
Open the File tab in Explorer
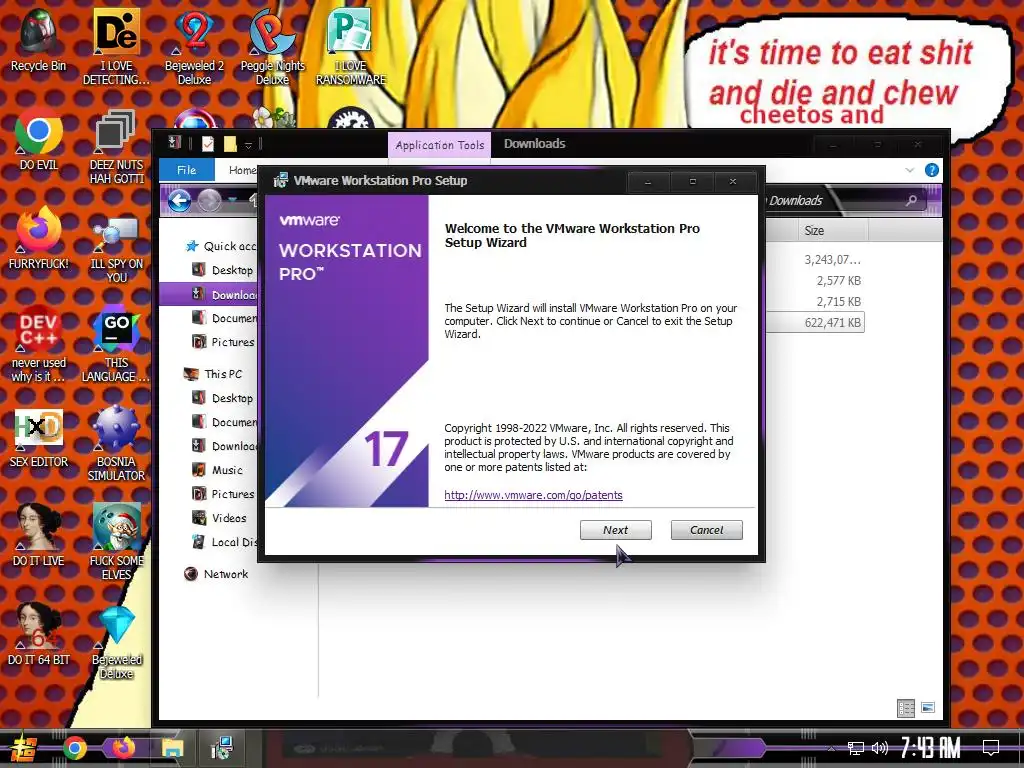[187, 170]
